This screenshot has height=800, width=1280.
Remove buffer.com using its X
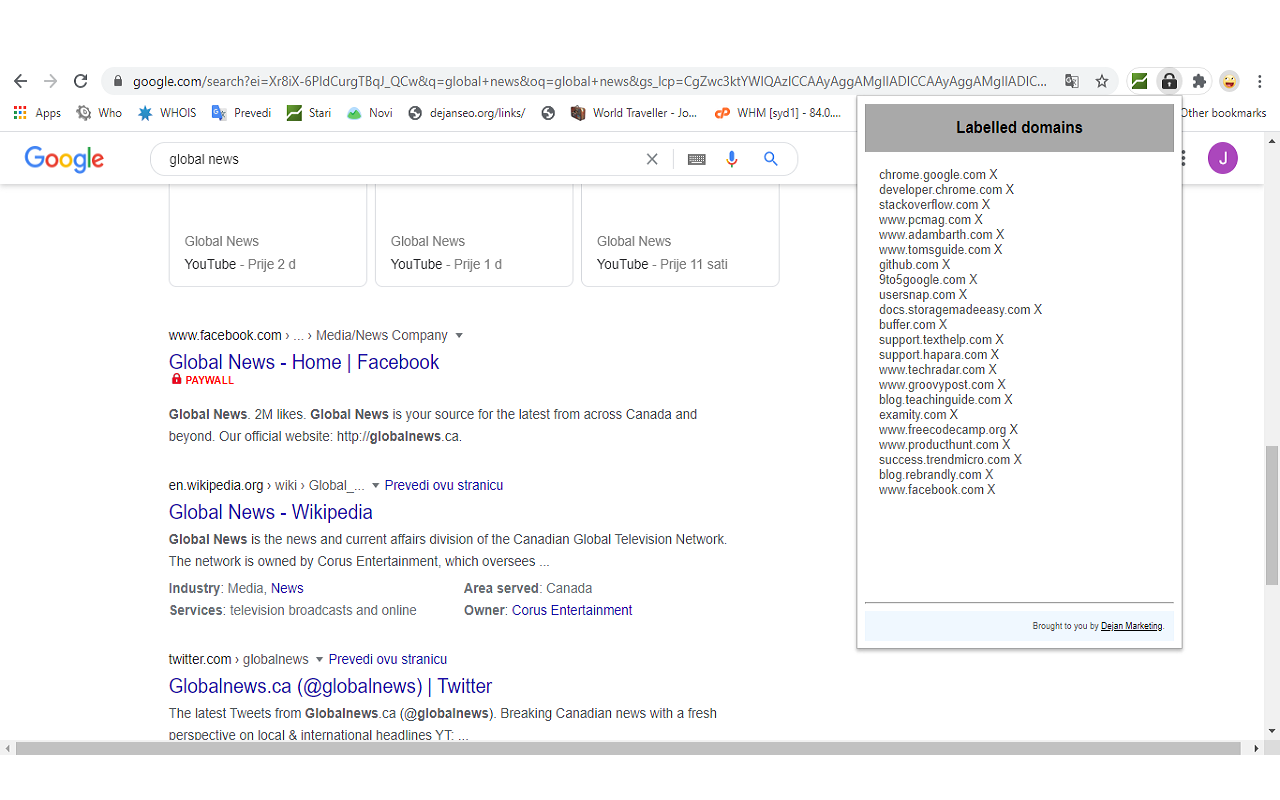tap(943, 325)
